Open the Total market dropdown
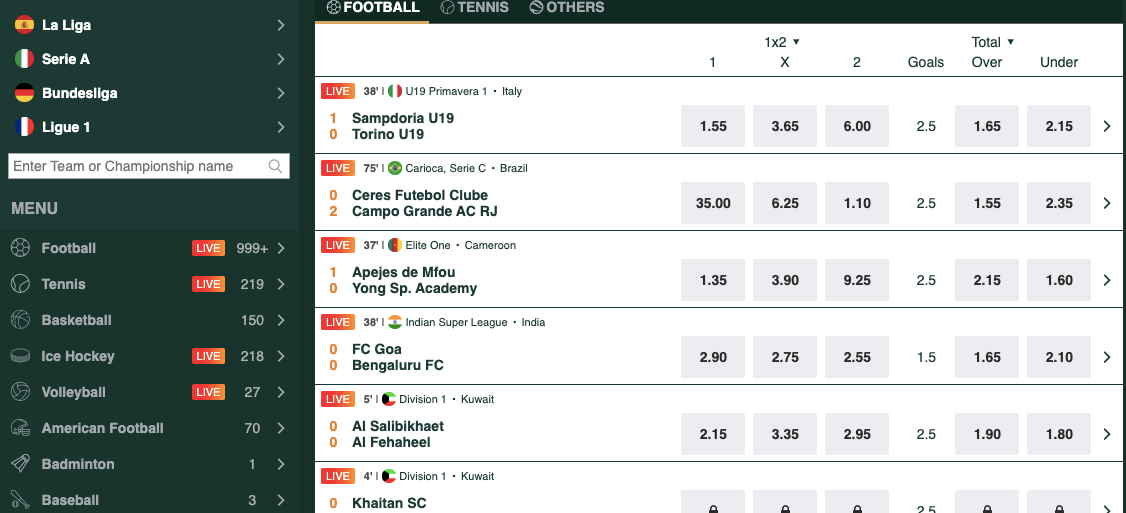This screenshot has height=513, width=1126. click(994, 42)
